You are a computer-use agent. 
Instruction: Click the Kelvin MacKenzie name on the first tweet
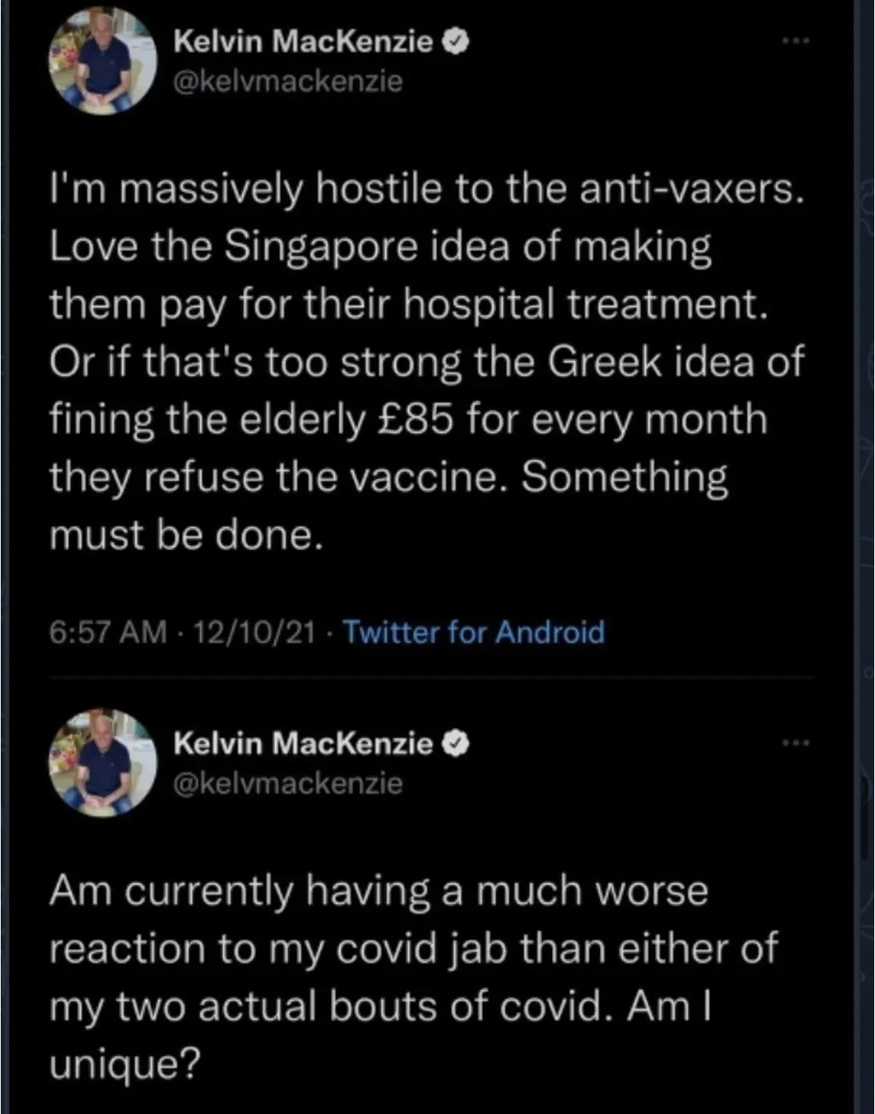303,42
